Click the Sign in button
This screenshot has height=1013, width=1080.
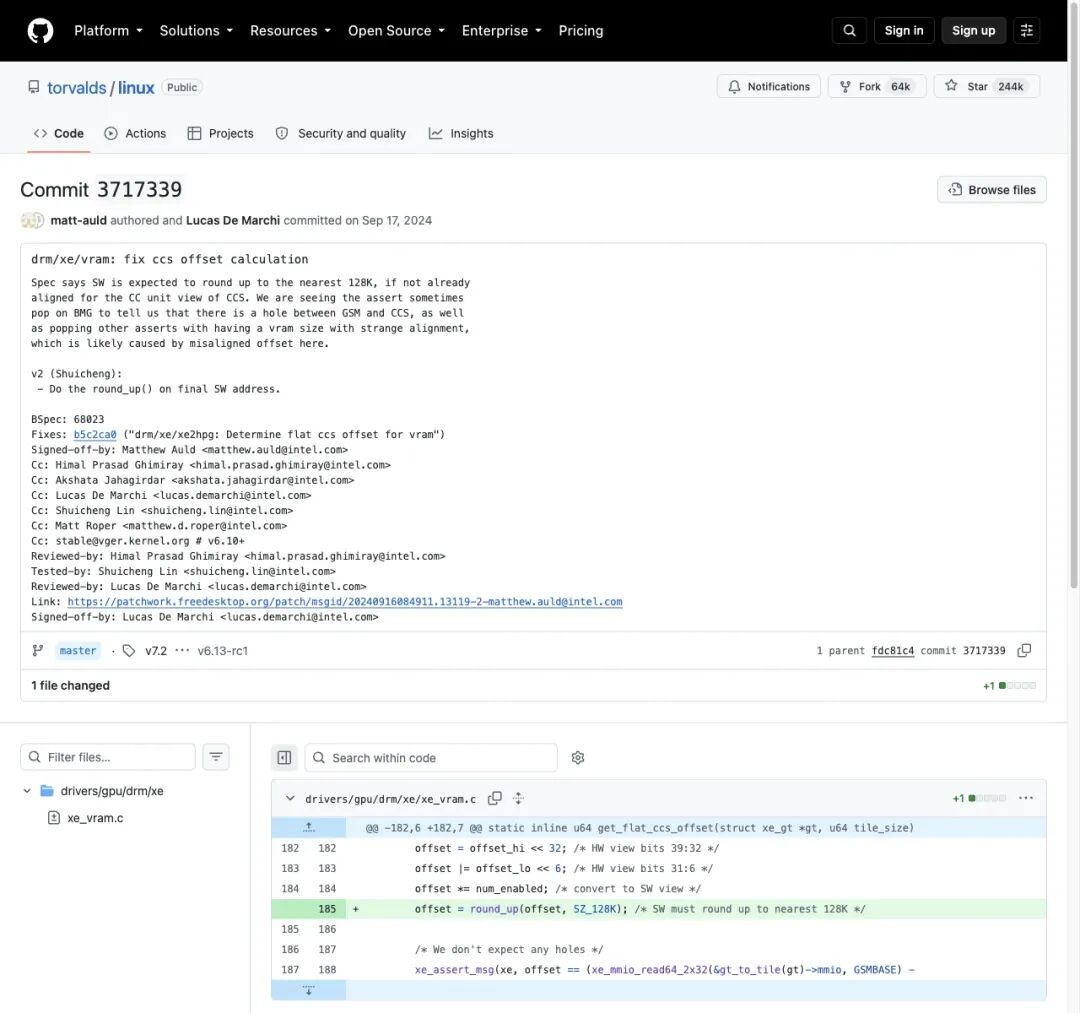(x=904, y=30)
